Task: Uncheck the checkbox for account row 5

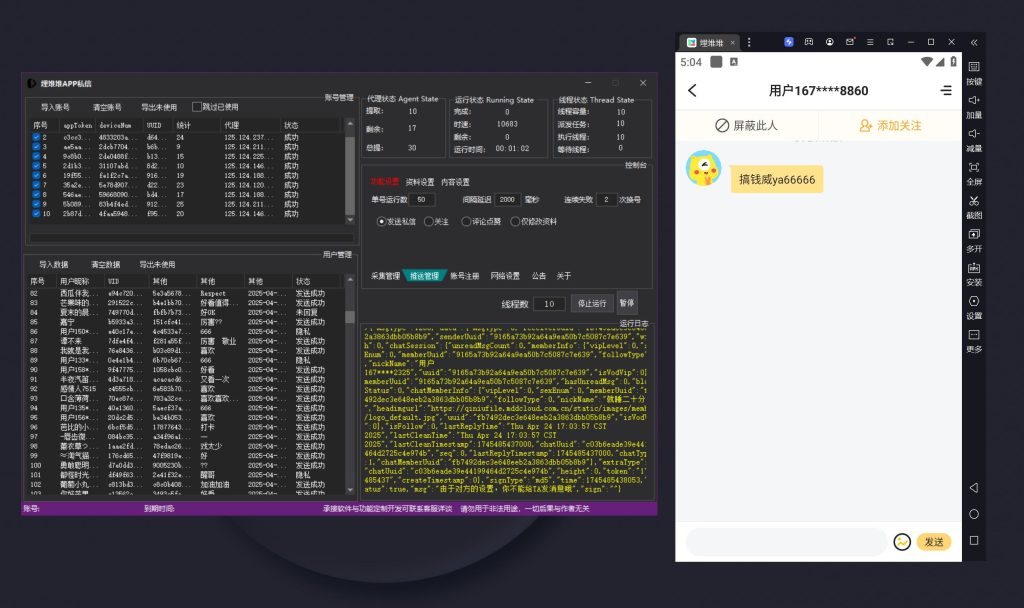Action: (36, 165)
